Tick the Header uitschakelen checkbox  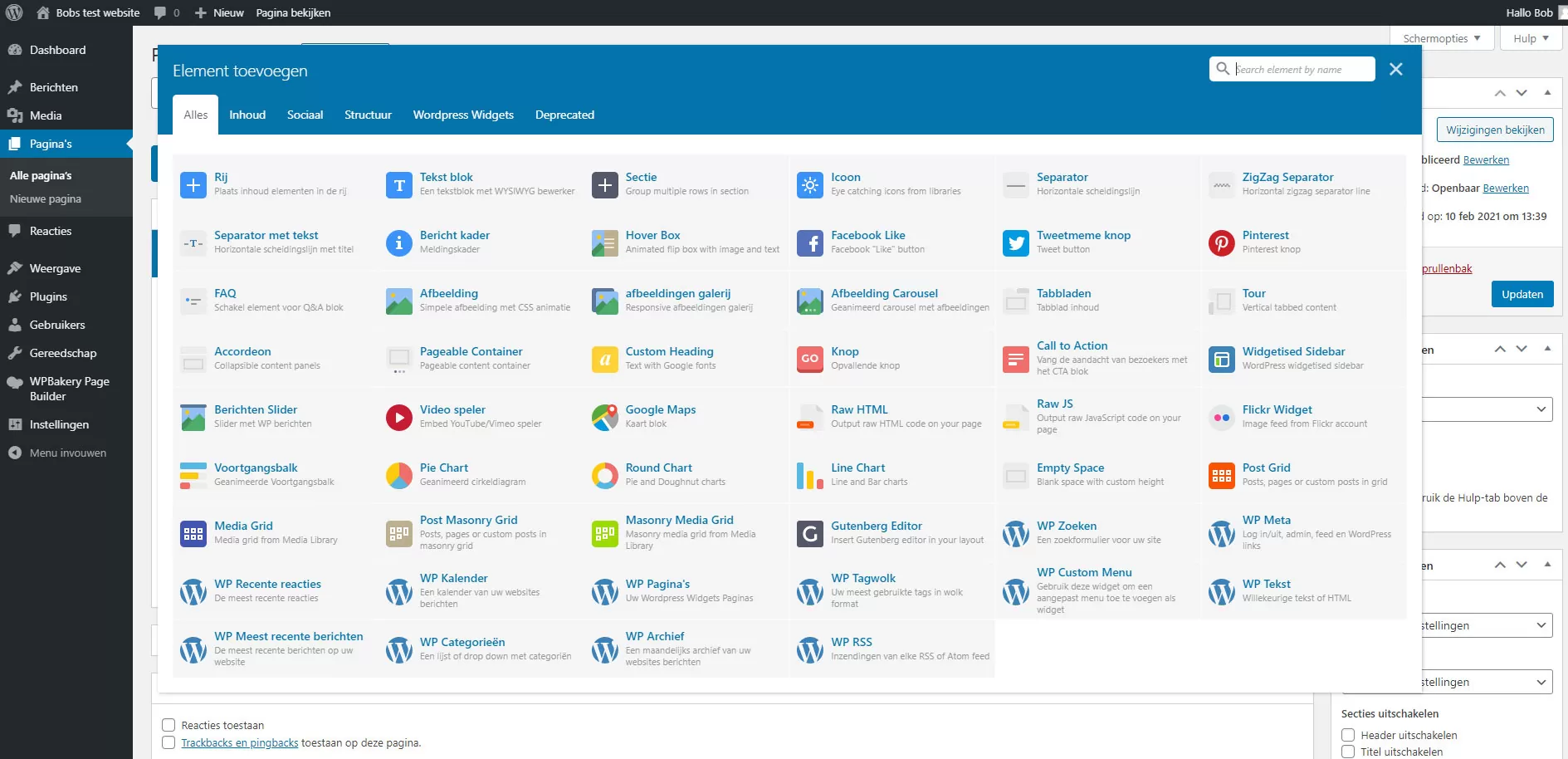1348,735
